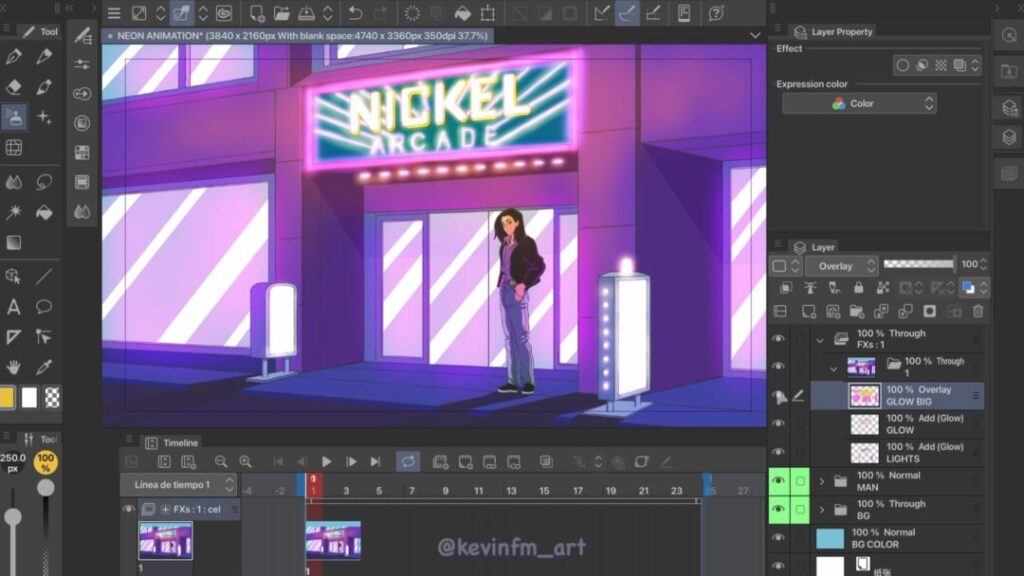
Task: Open the Overlay blending mode dropdown
Action: (x=840, y=266)
